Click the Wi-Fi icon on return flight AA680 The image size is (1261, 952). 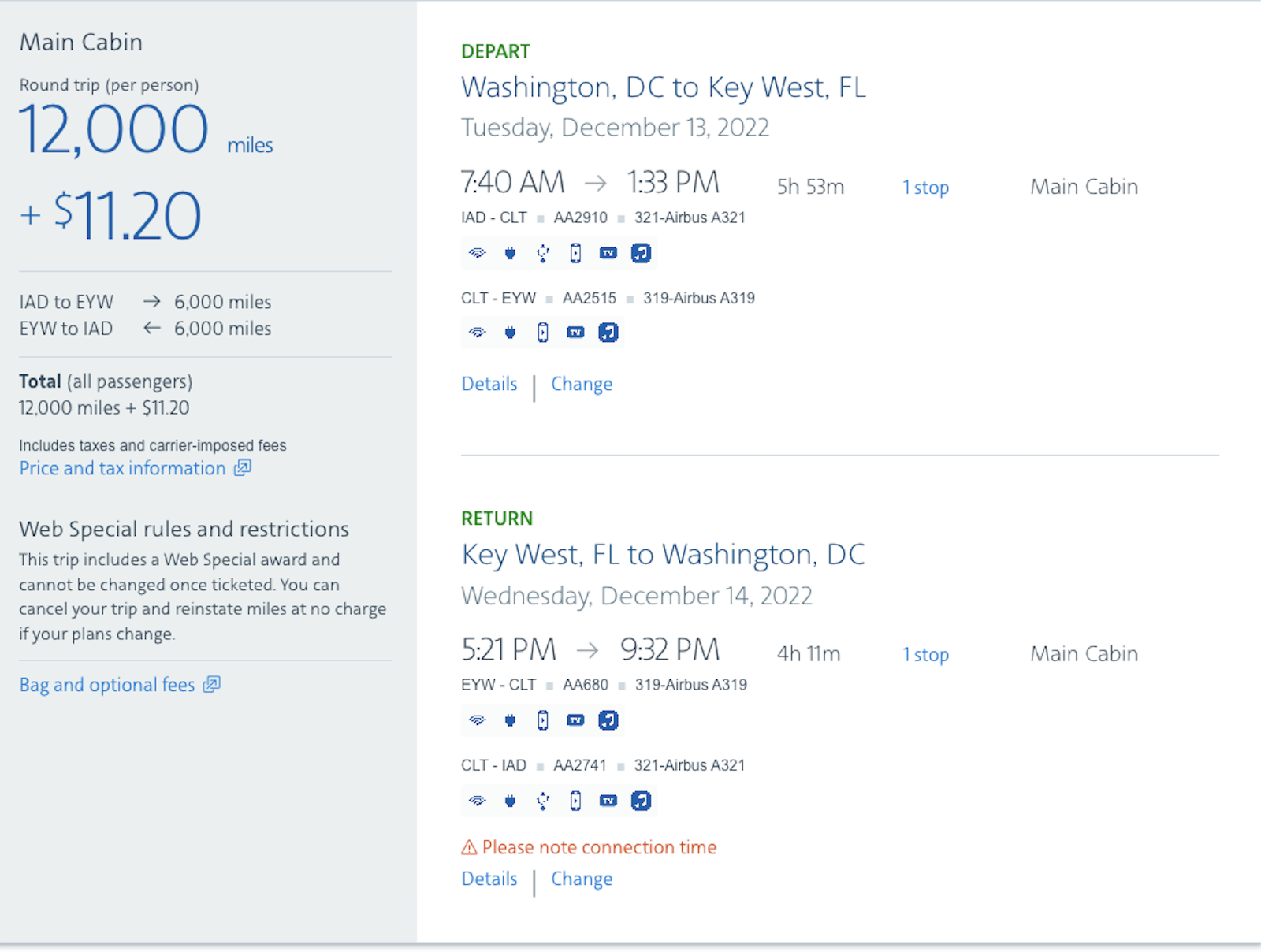(x=478, y=720)
